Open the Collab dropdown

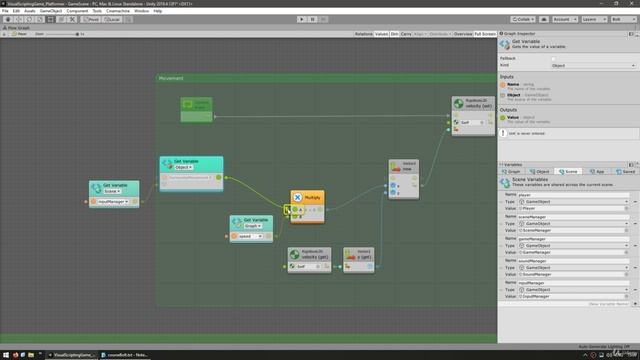pos(523,19)
